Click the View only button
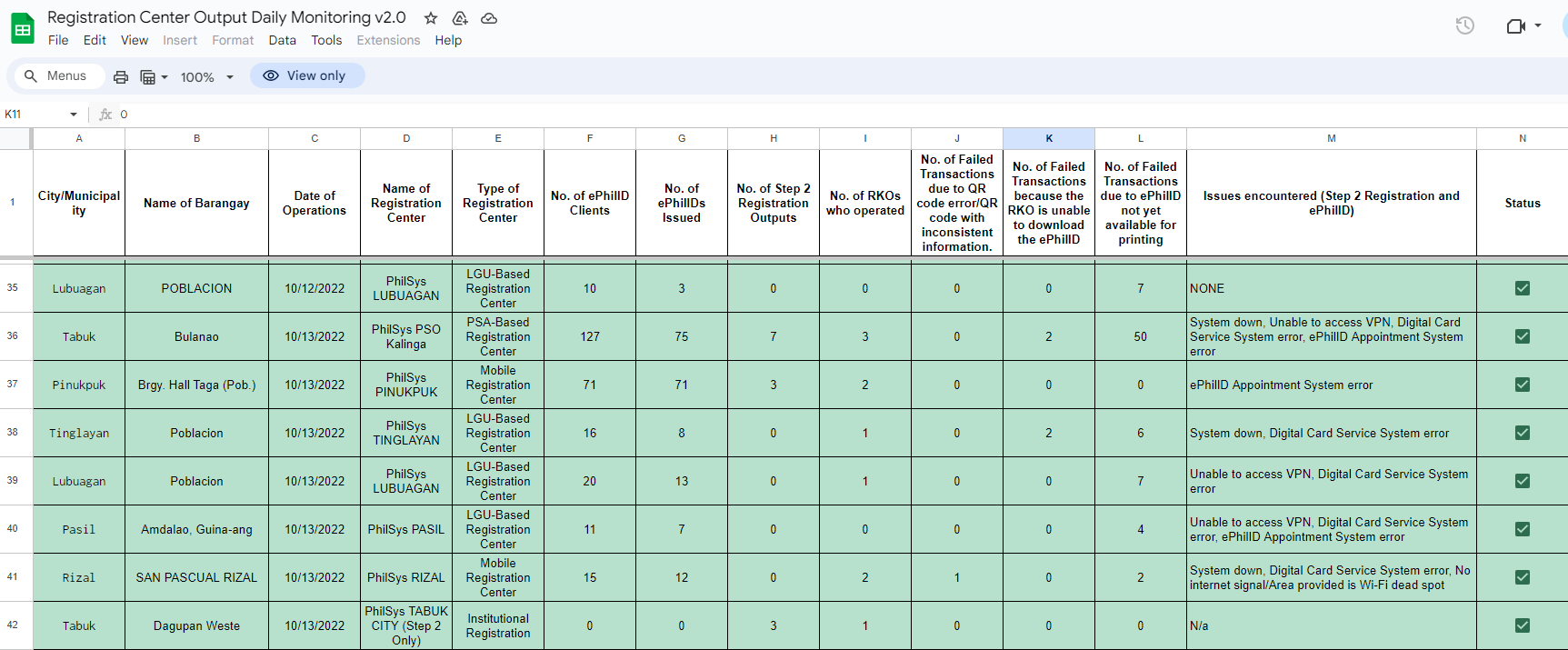This screenshot has height=650, width=1568. tap(307, 75)
